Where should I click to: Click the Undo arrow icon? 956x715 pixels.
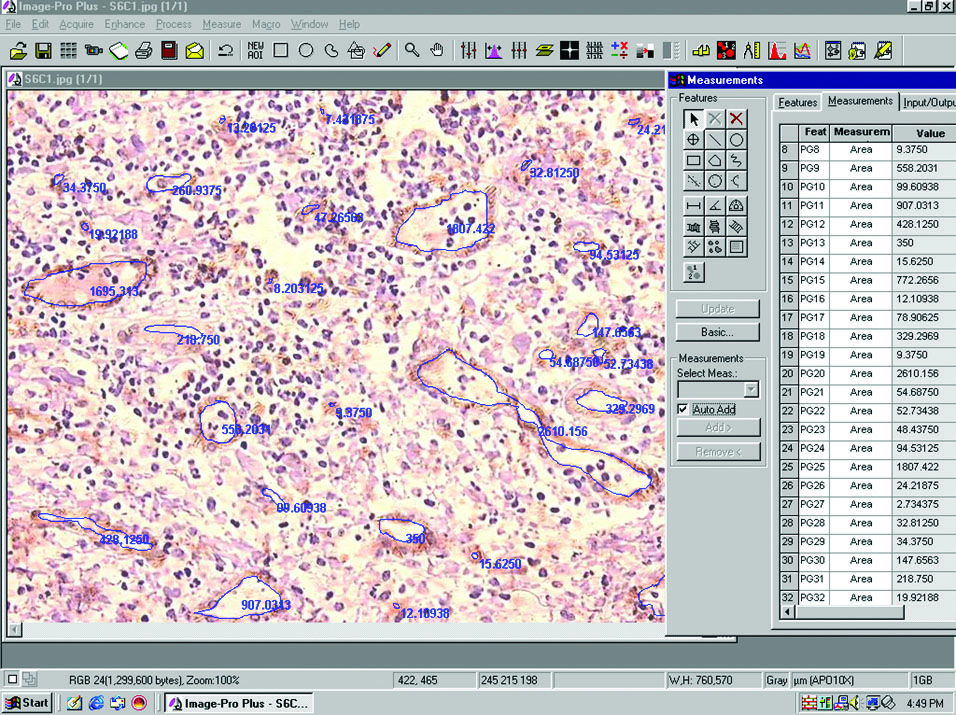(226, 51)
